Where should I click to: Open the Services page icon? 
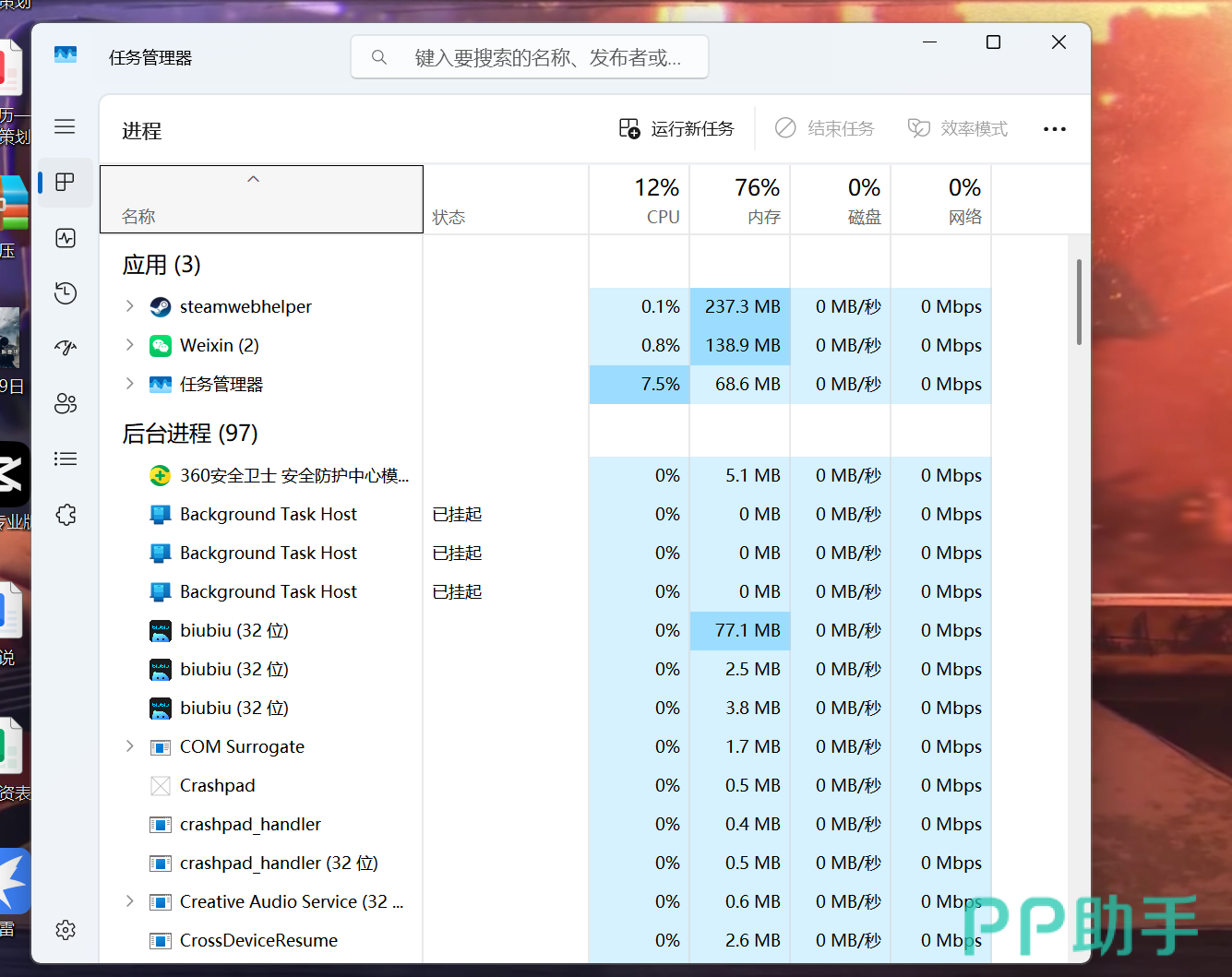(x=66, y=515)
